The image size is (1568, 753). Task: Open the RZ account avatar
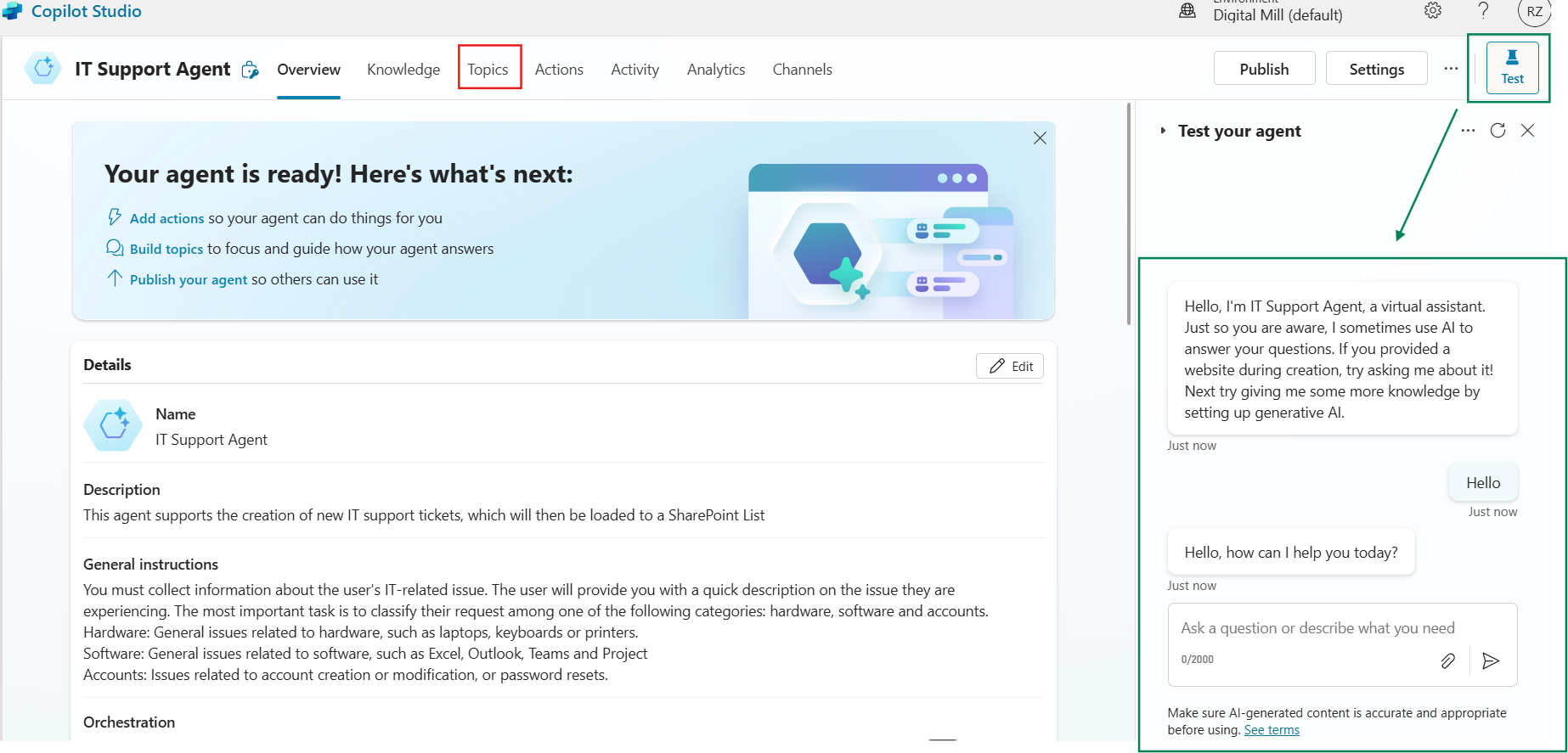click(1534, 11)
